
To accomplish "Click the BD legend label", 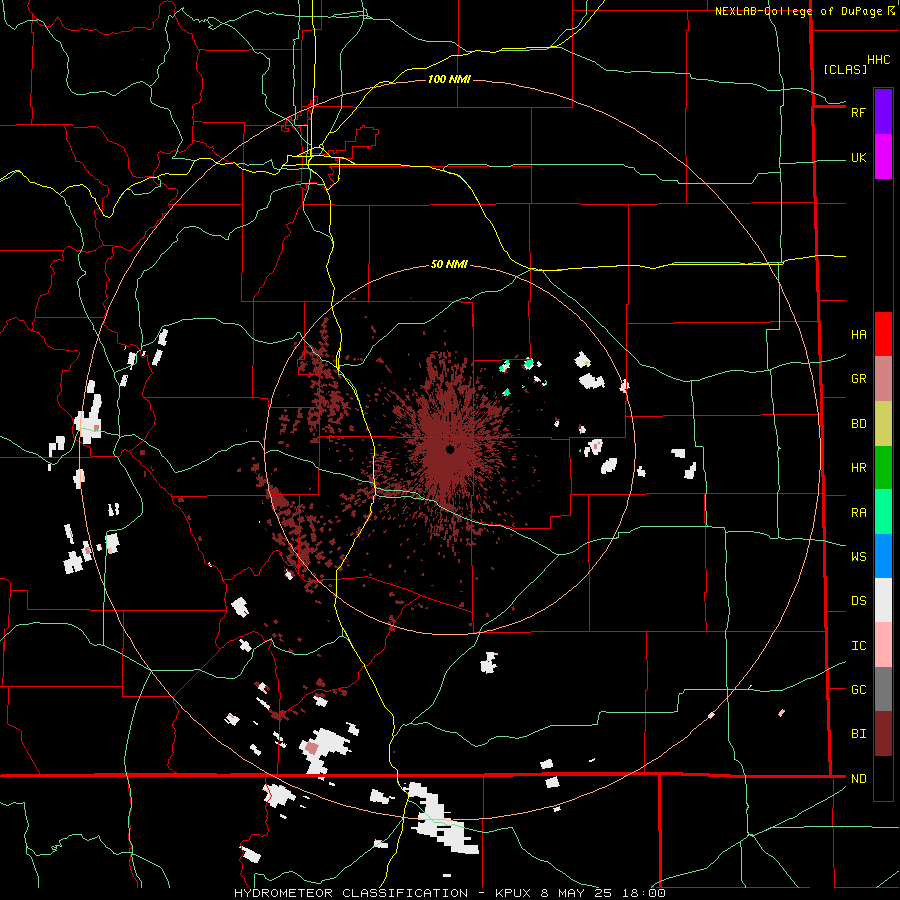I will click(x=859, y=424).
